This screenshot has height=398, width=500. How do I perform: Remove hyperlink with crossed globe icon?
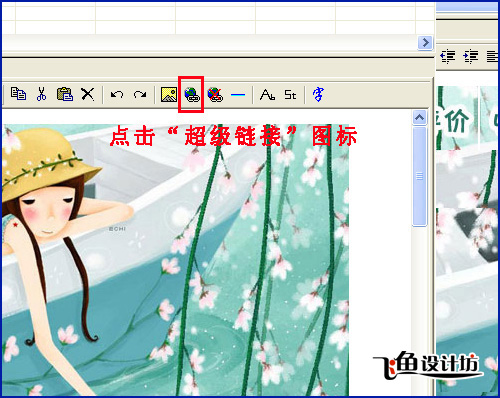[215, 95]
